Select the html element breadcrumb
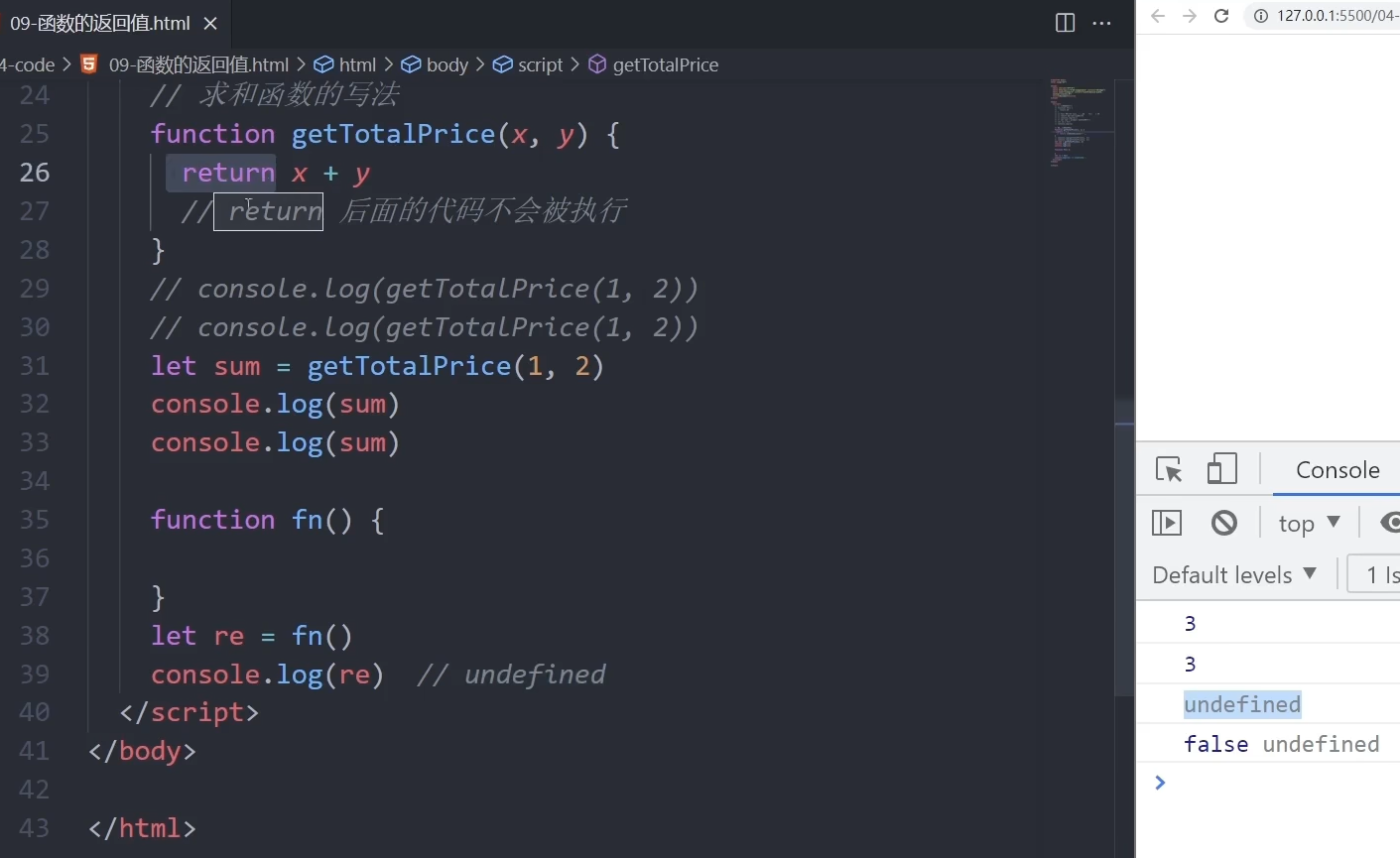This screenshot has height=858, width=1400. (346, 64)
